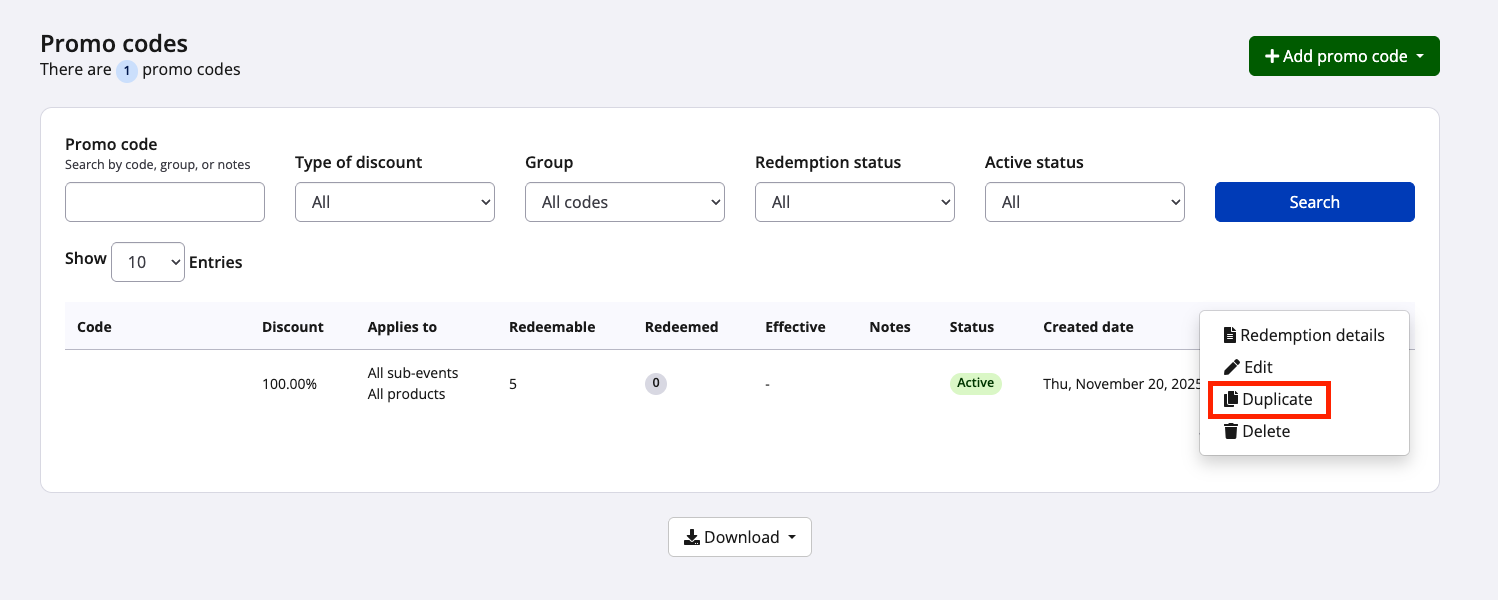This screenshot has width=1498, height=600.
Task: Click the redeemed count badge 0
Action: click(656, 384)
